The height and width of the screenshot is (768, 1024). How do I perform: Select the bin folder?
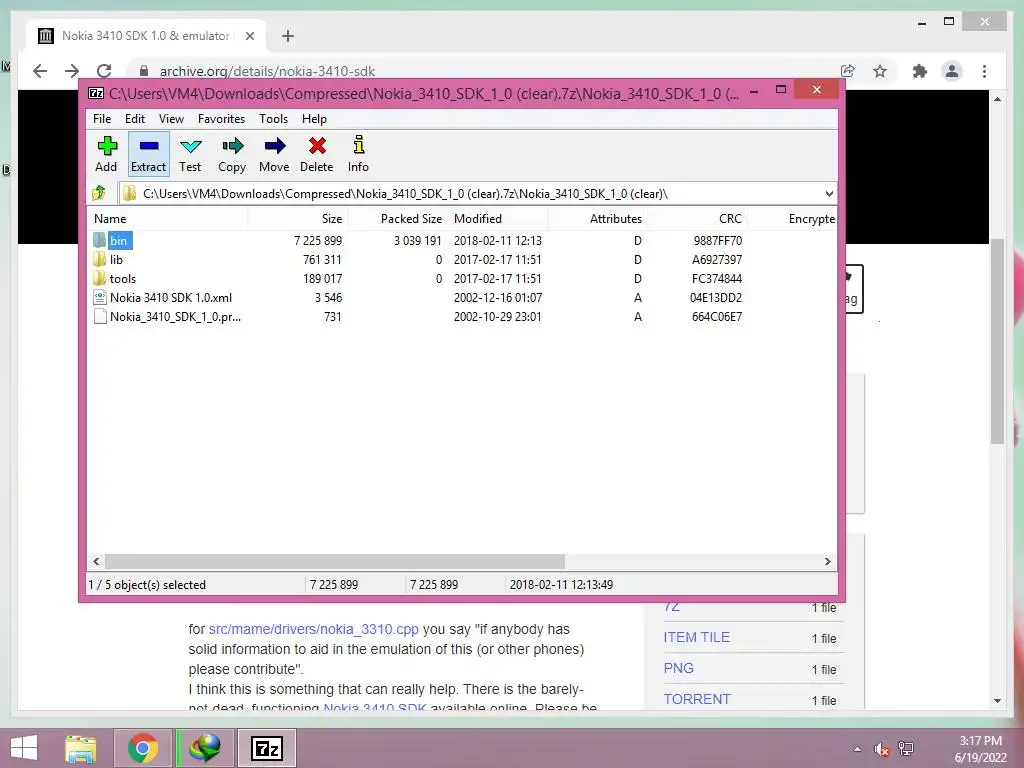tap(119, 240)
